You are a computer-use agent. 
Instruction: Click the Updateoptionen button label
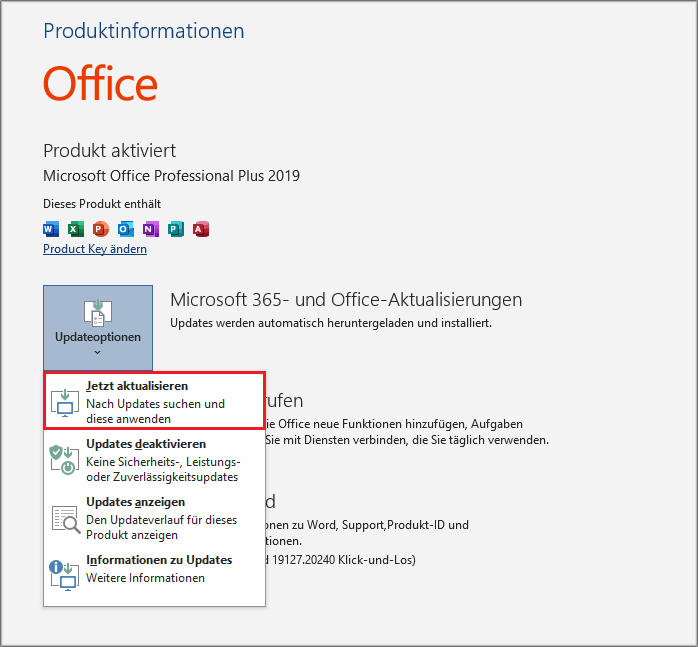pyautogui.click(x=98, y=337)
